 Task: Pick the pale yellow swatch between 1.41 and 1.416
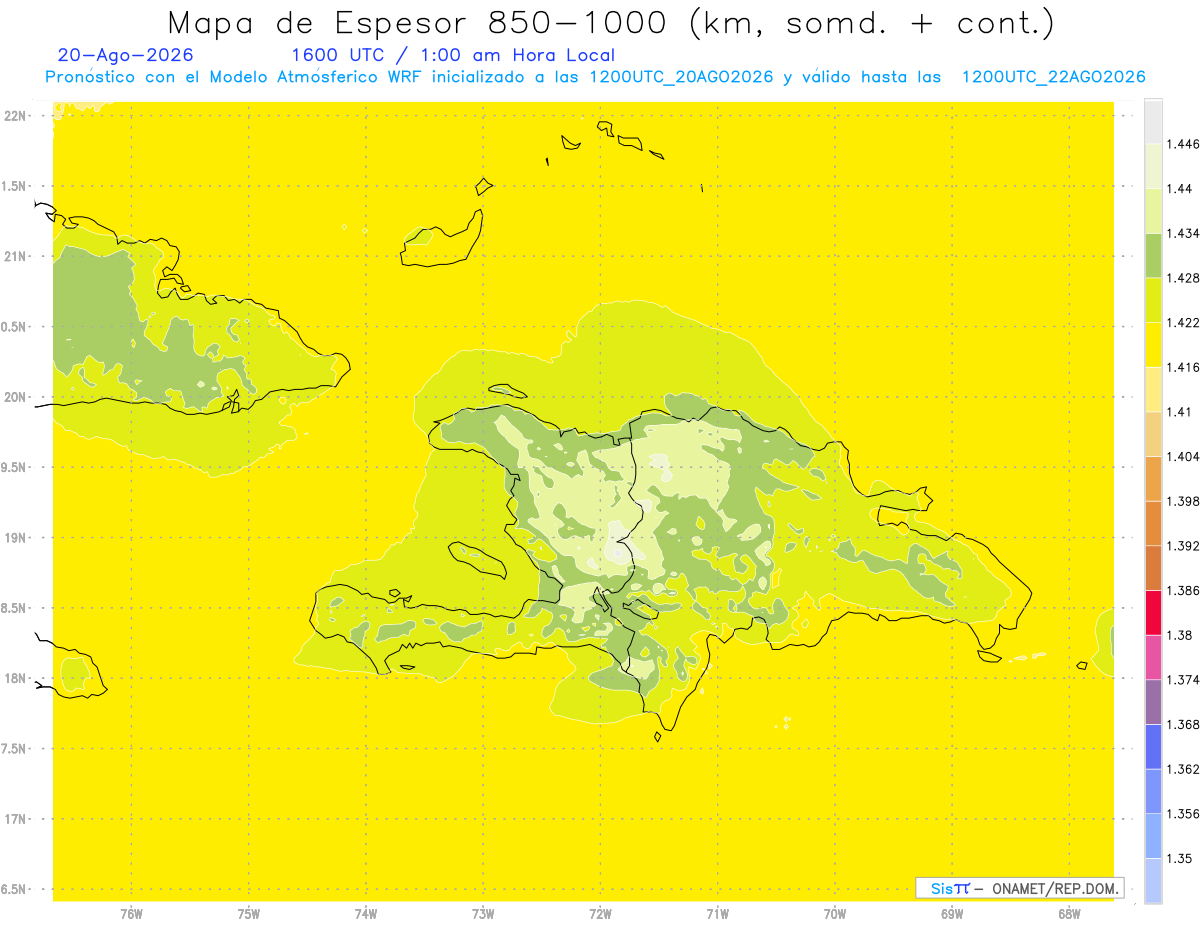pyautogui.click(x=1153, y=389)
